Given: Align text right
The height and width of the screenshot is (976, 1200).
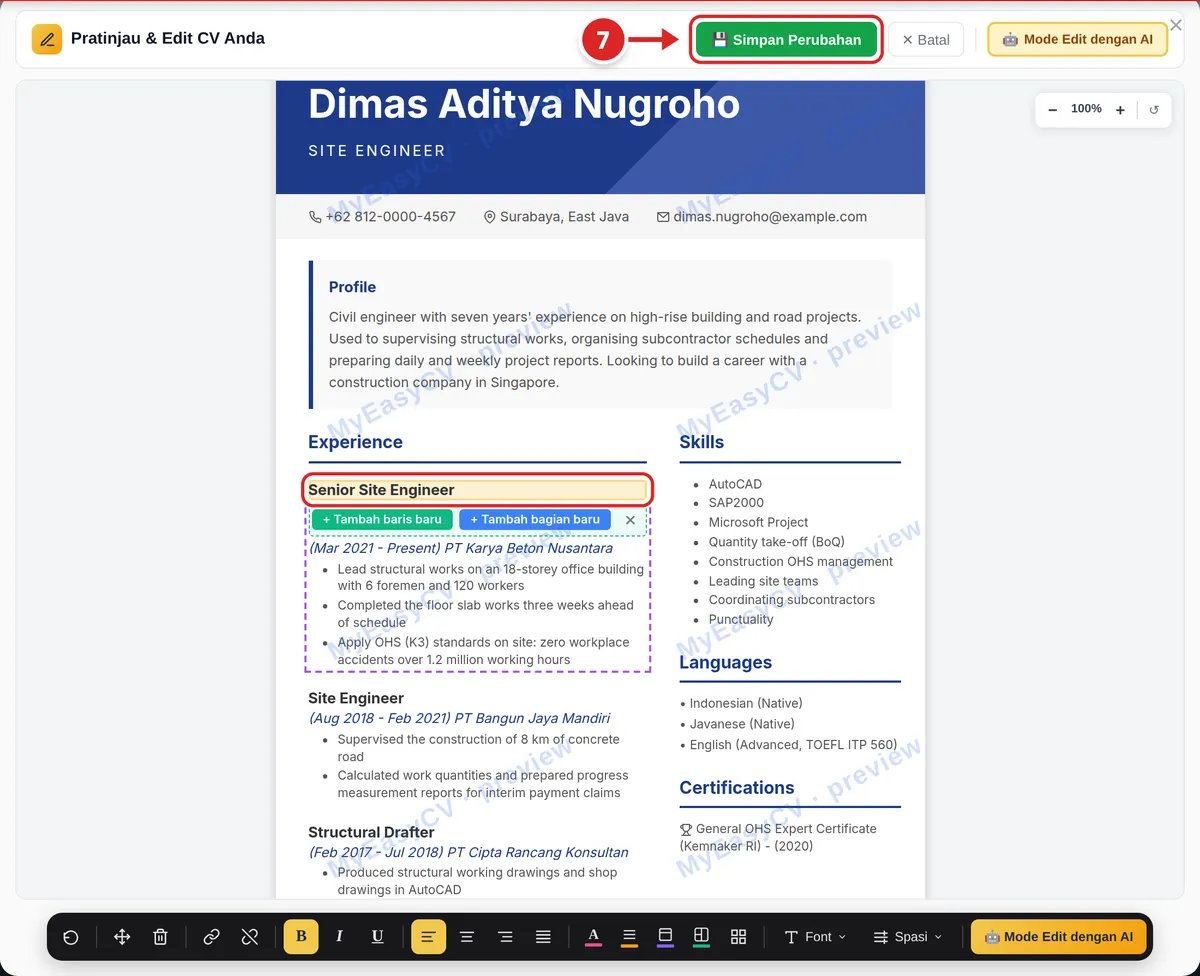Looking at the screenshot, I should point(505,937).
